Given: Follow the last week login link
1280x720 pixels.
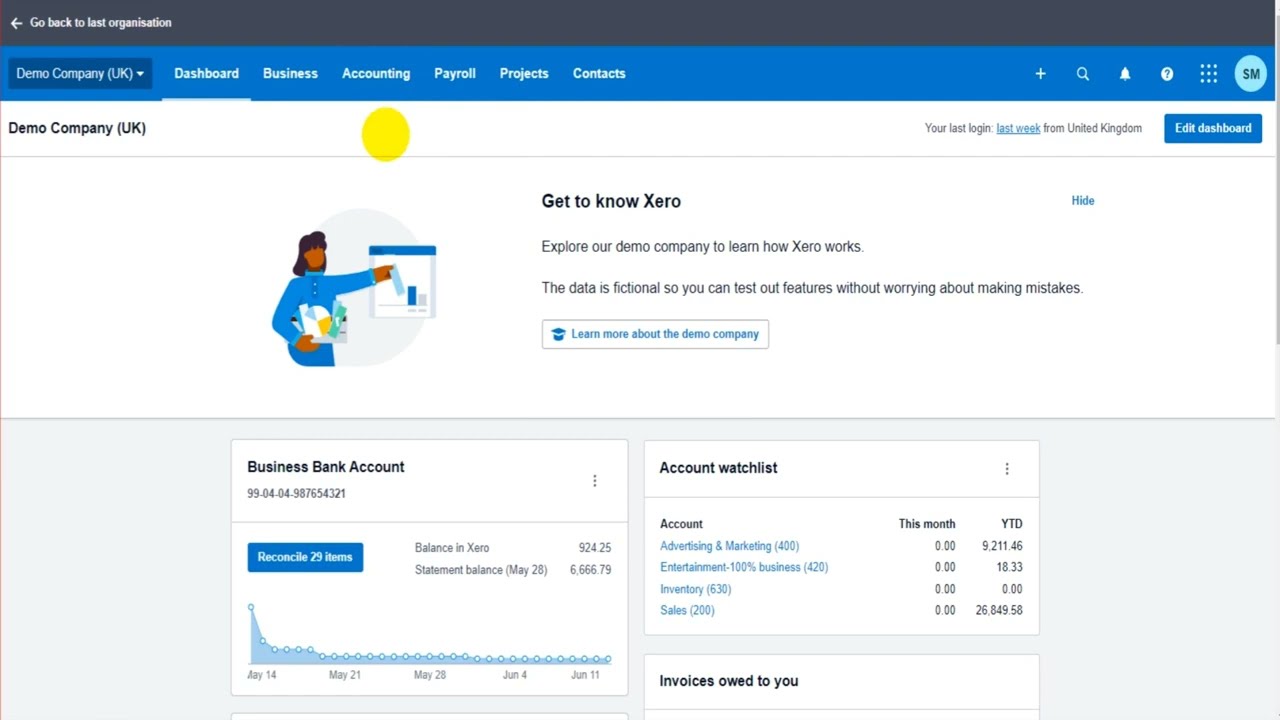Looking at the screenshot, I should (x=1018, y=128).
